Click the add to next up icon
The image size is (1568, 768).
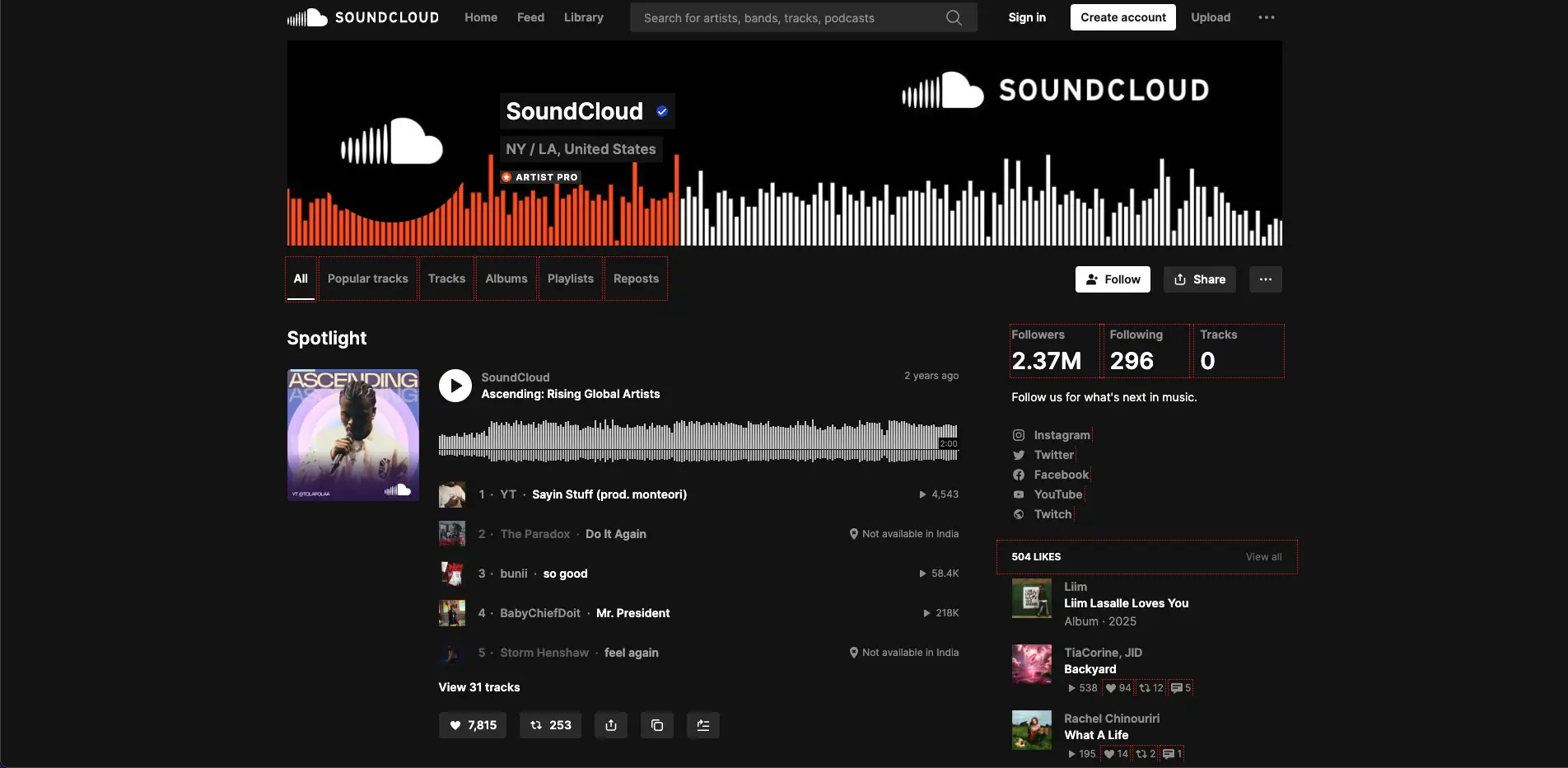(x=702, y=725)
